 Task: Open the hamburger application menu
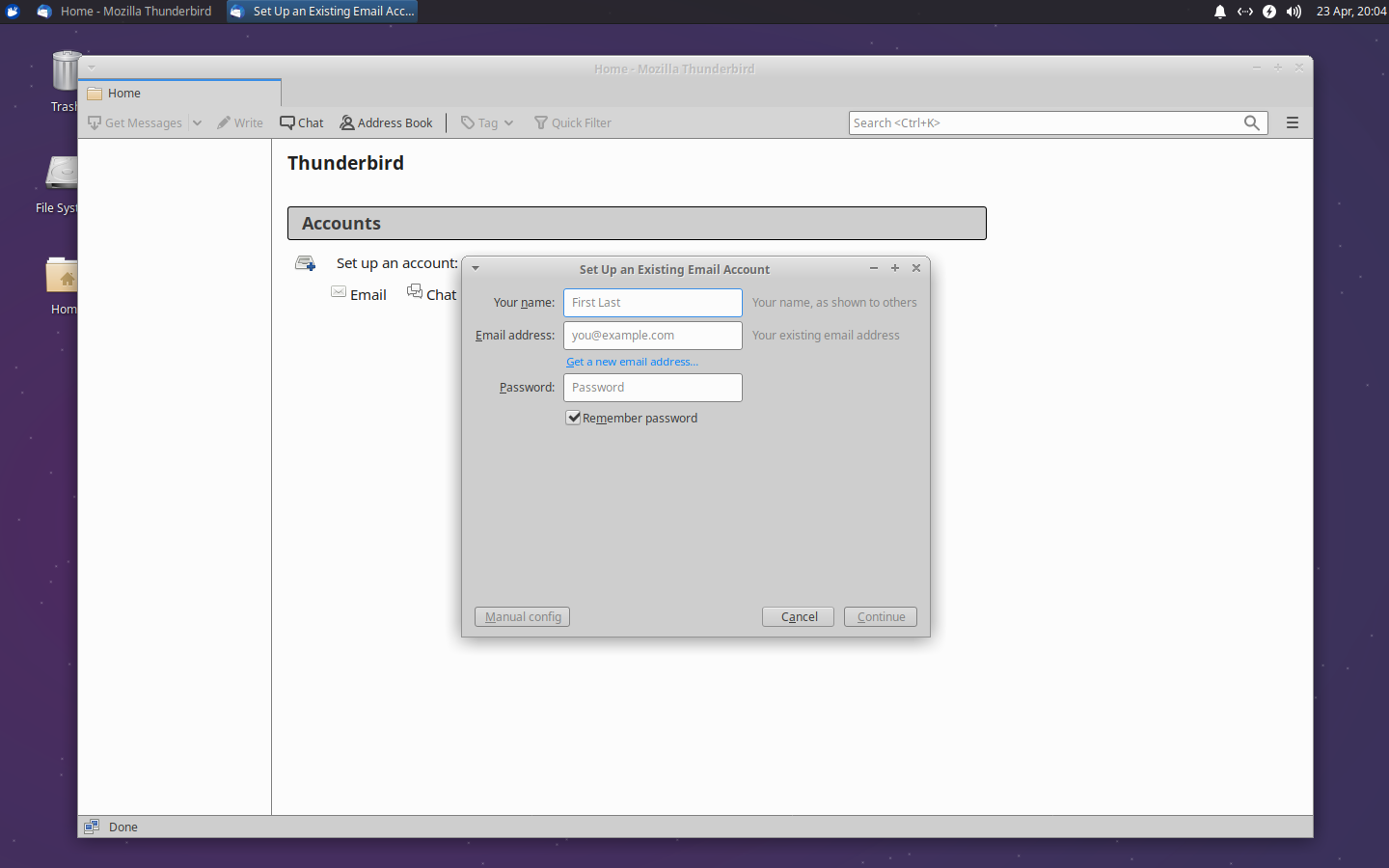pyautogui.click(x=1292, y=122)
